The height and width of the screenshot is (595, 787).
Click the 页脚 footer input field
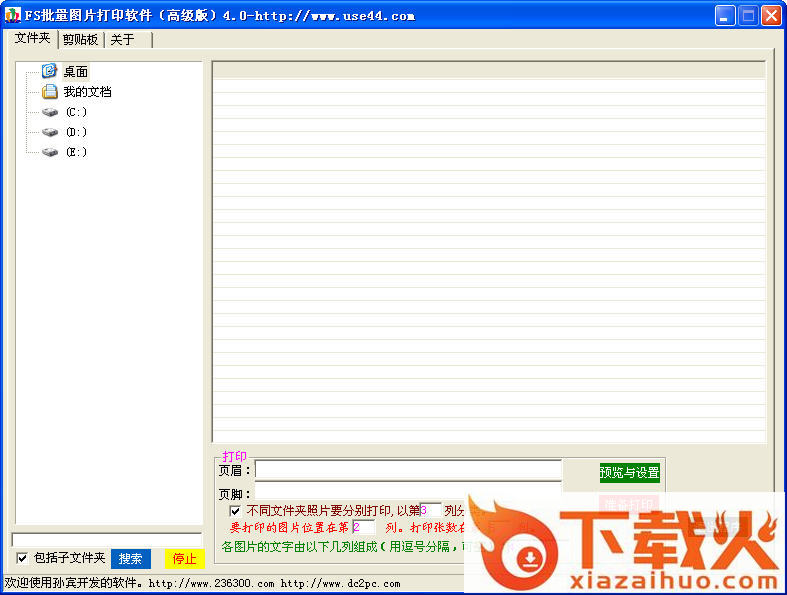pos(408,493)
